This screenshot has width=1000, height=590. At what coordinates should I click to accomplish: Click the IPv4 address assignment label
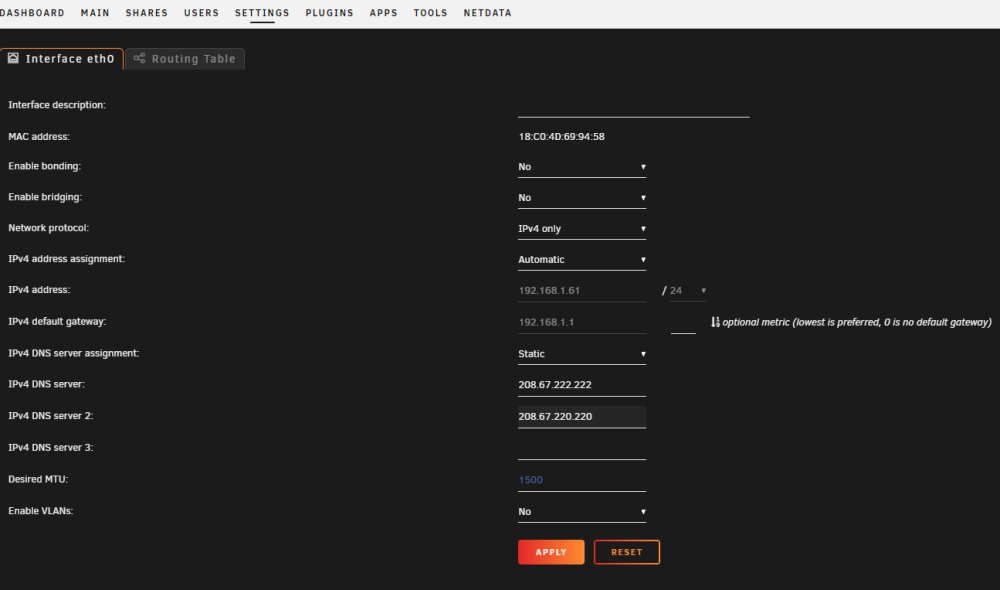click(66, 259)
